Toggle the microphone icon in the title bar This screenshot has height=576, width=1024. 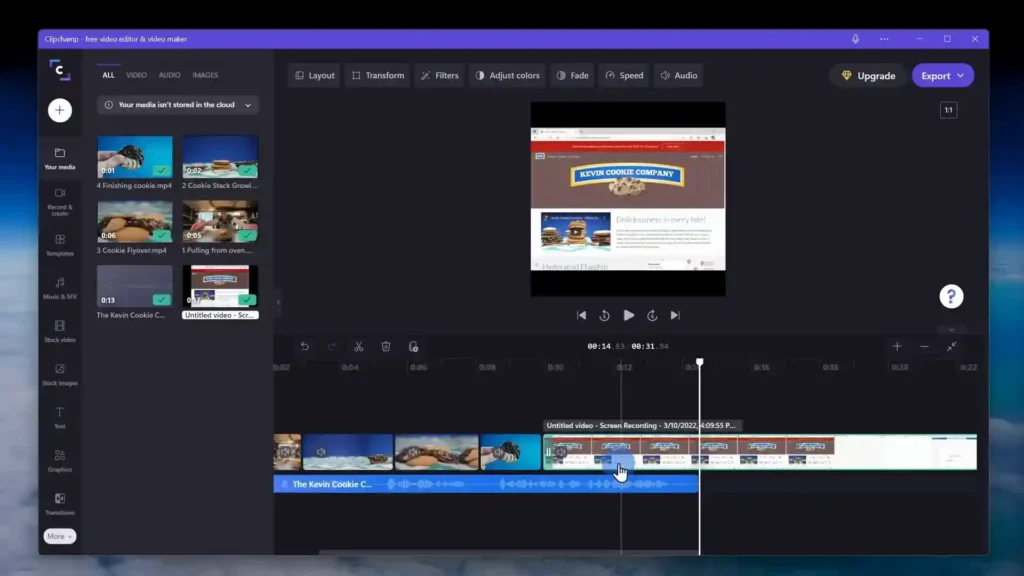[855, 38]
